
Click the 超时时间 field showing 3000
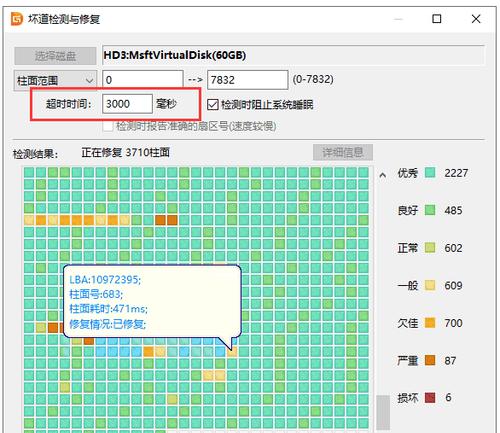[127, 104]
